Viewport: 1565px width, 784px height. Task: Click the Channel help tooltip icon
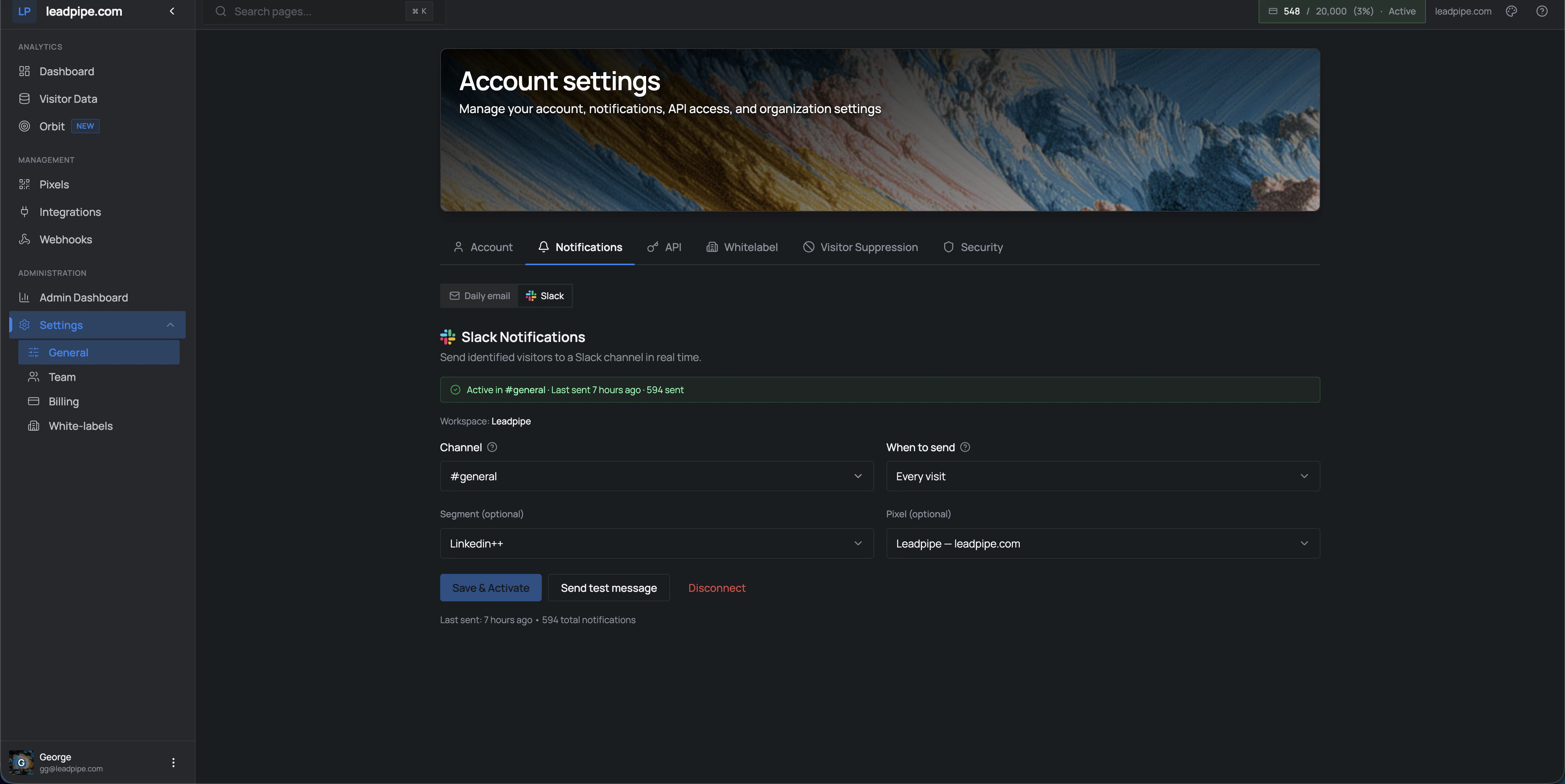click(x=492, y=447)
